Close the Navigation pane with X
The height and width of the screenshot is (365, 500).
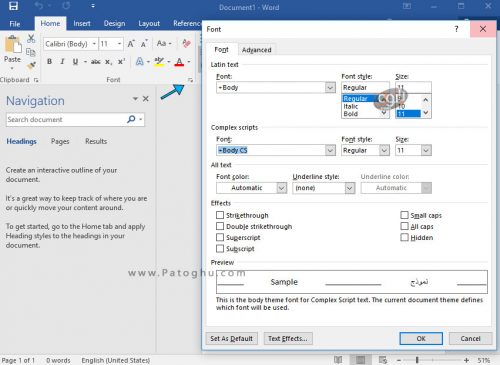pyautogui.click(x=146, y=99)
